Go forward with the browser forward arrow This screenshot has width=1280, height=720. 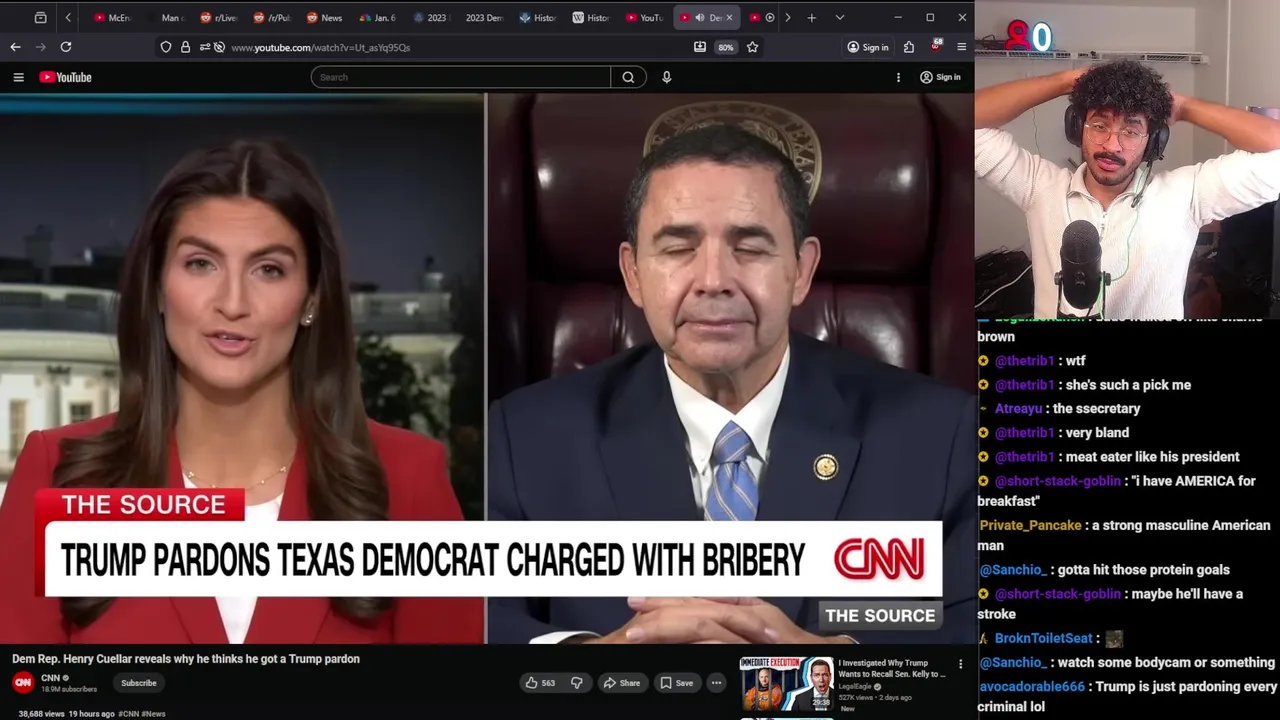tap(40, 47)
